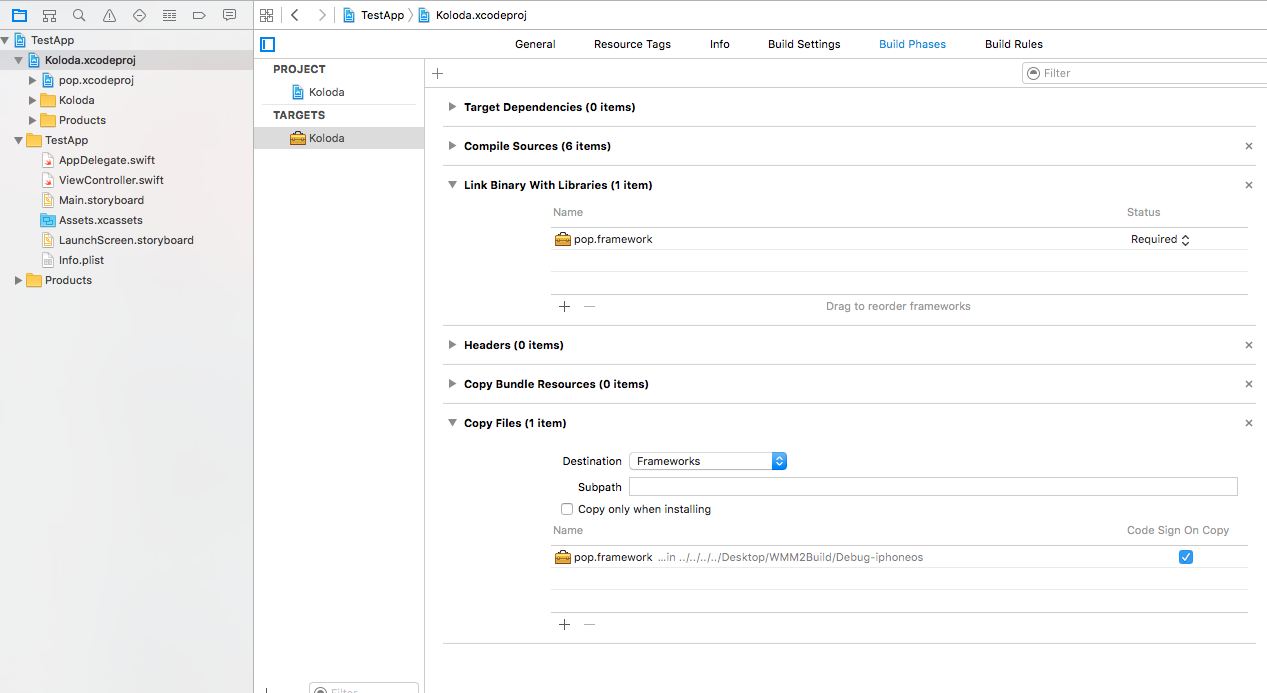This screenshot has width=1267, height=693.
Task: Collapse Link Binary With Libraries section
Action: (x=452, y=185)
